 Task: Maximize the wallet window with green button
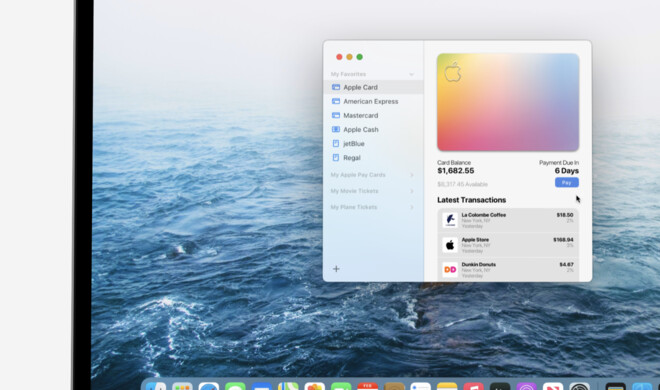point(359,57)
